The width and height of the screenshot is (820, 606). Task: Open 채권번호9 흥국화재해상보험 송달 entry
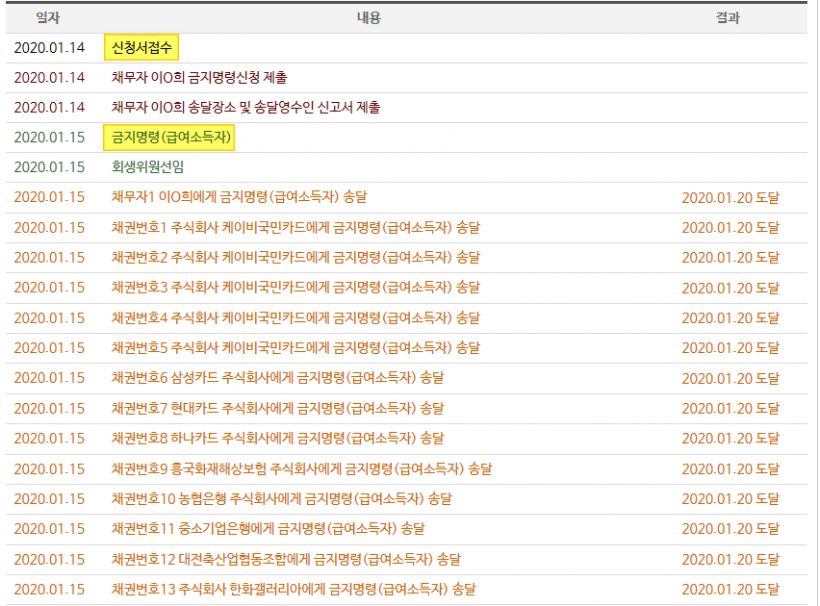(x=302, y=468)
